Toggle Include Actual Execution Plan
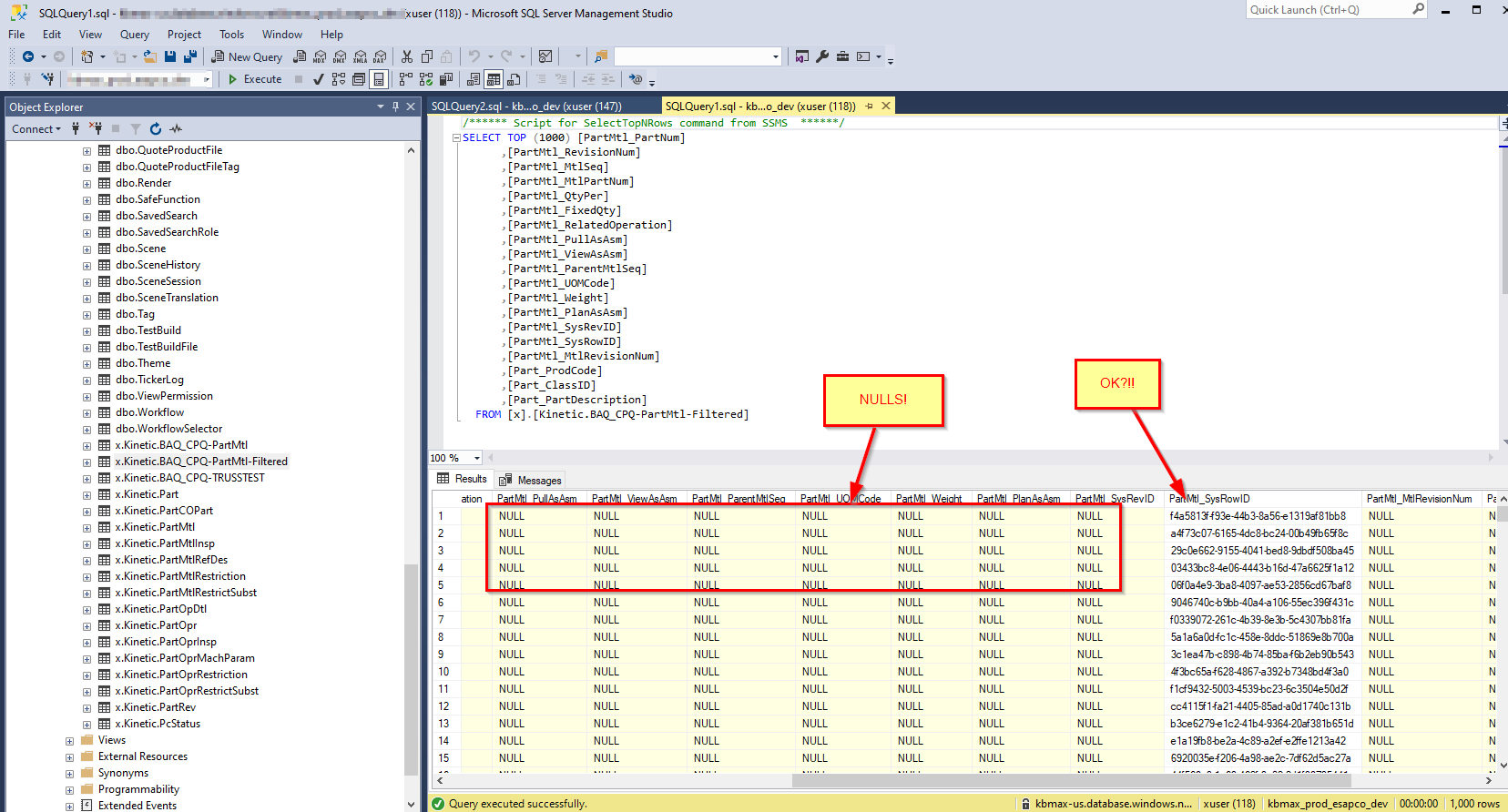 (405, 79)
